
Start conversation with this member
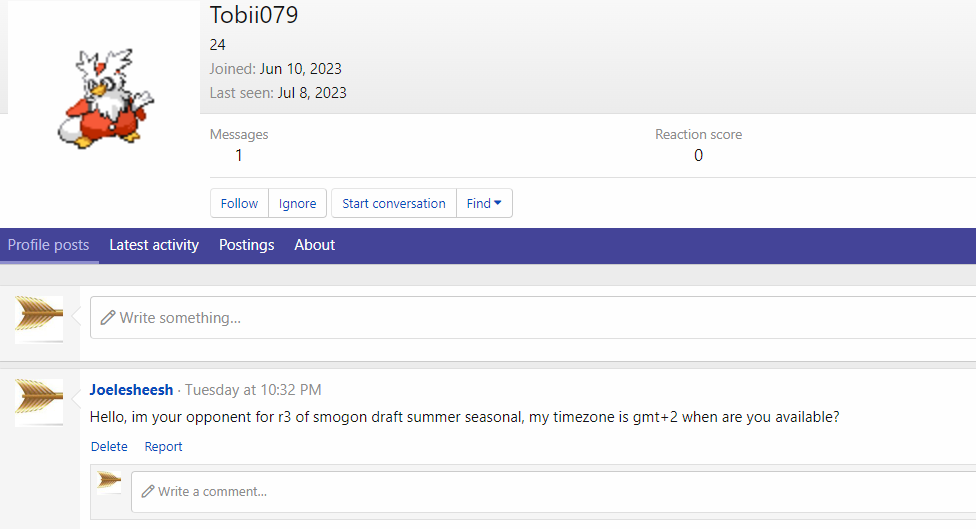(393, 203)
